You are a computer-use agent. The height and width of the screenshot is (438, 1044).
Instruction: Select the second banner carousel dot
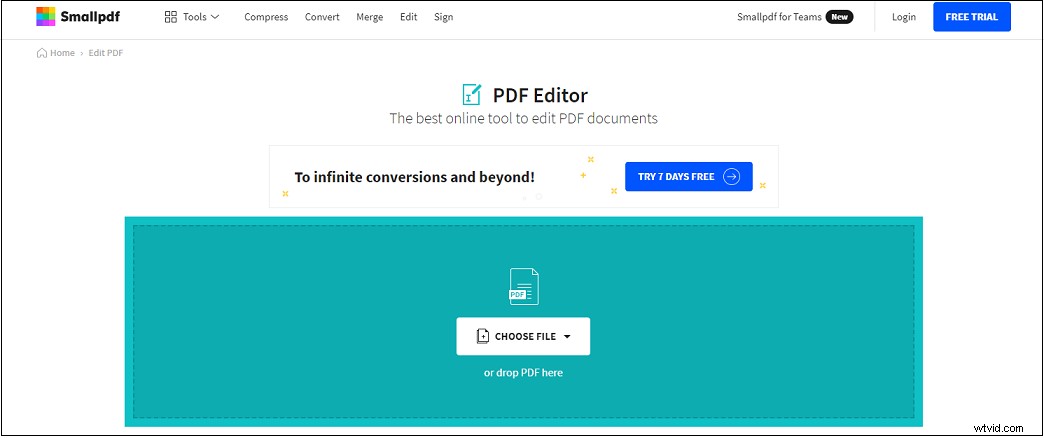coord(539,196)
